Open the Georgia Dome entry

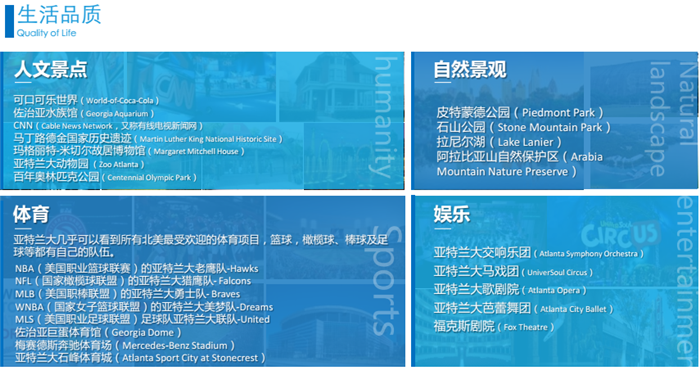[x=98, y=333]
